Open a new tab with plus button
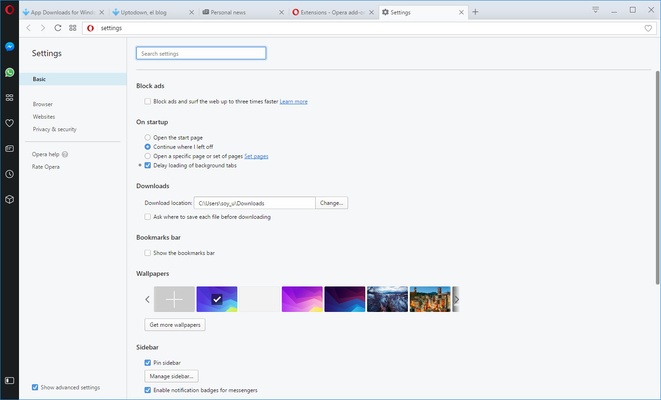Image resolution: width=661 pixels, height=400 pixels. pos(475,12)
